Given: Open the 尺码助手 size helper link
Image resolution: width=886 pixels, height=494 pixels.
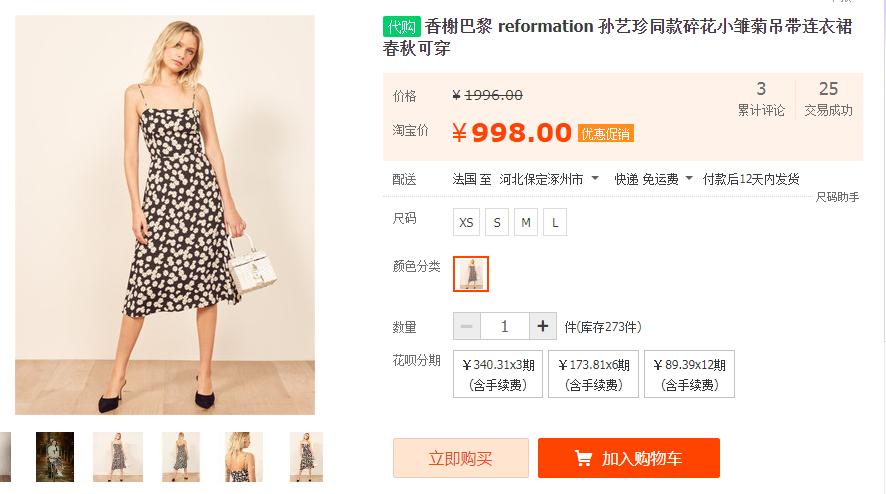Looking at the screenshot, I should 837,197.
